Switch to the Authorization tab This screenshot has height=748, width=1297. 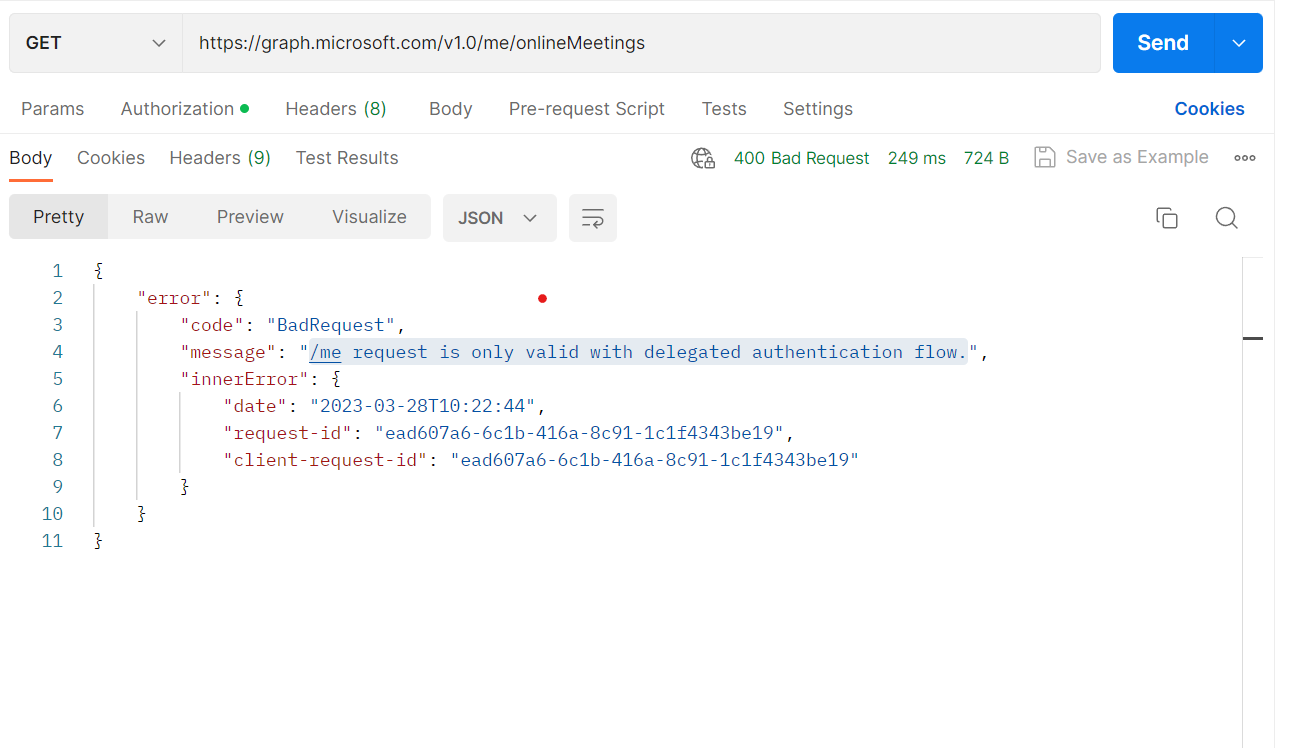pyautogui.click(x=178, y=108)
